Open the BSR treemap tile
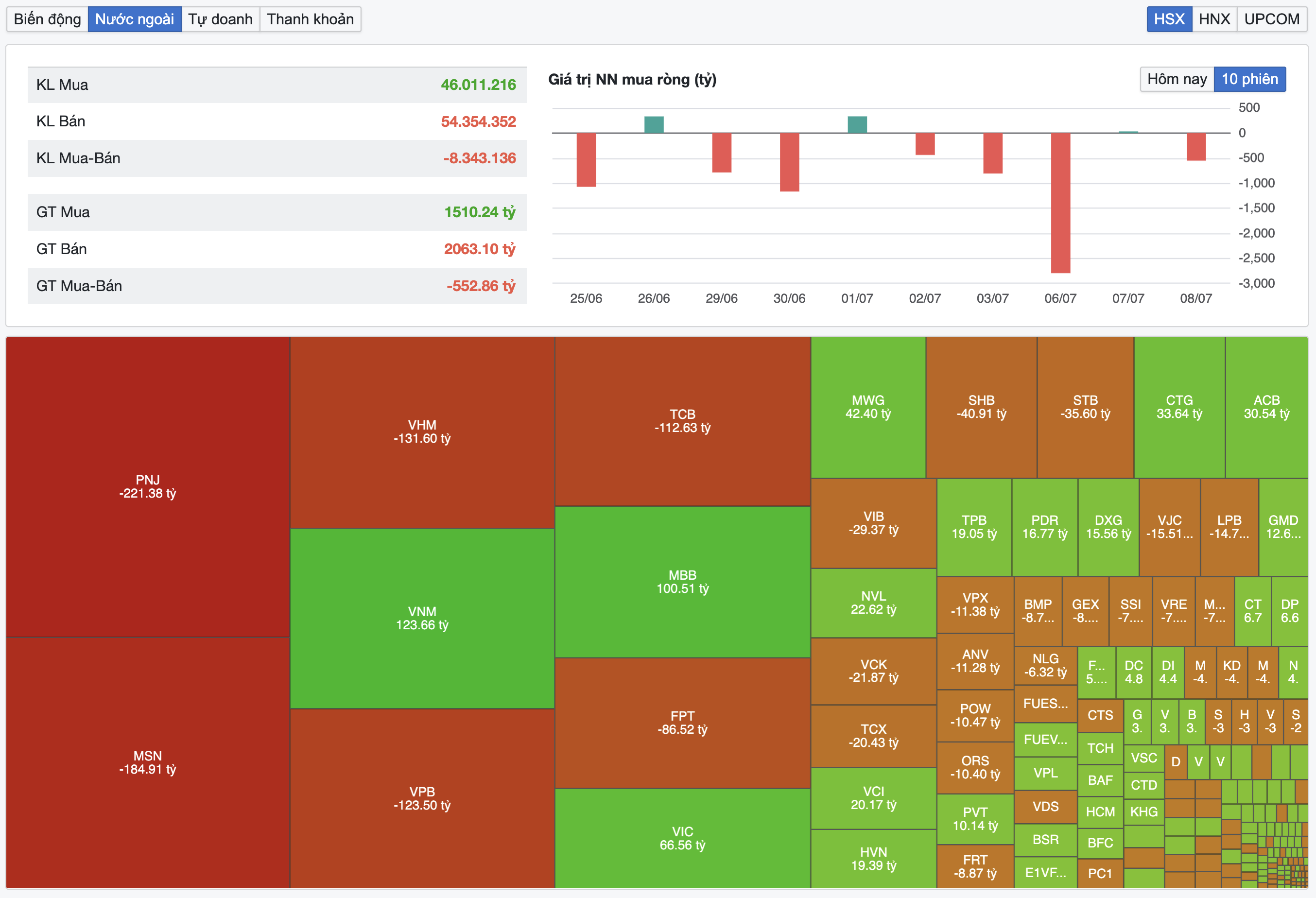Image resolution: width=1316 pixels, height=898 pixels. (x=1045, y=840)
